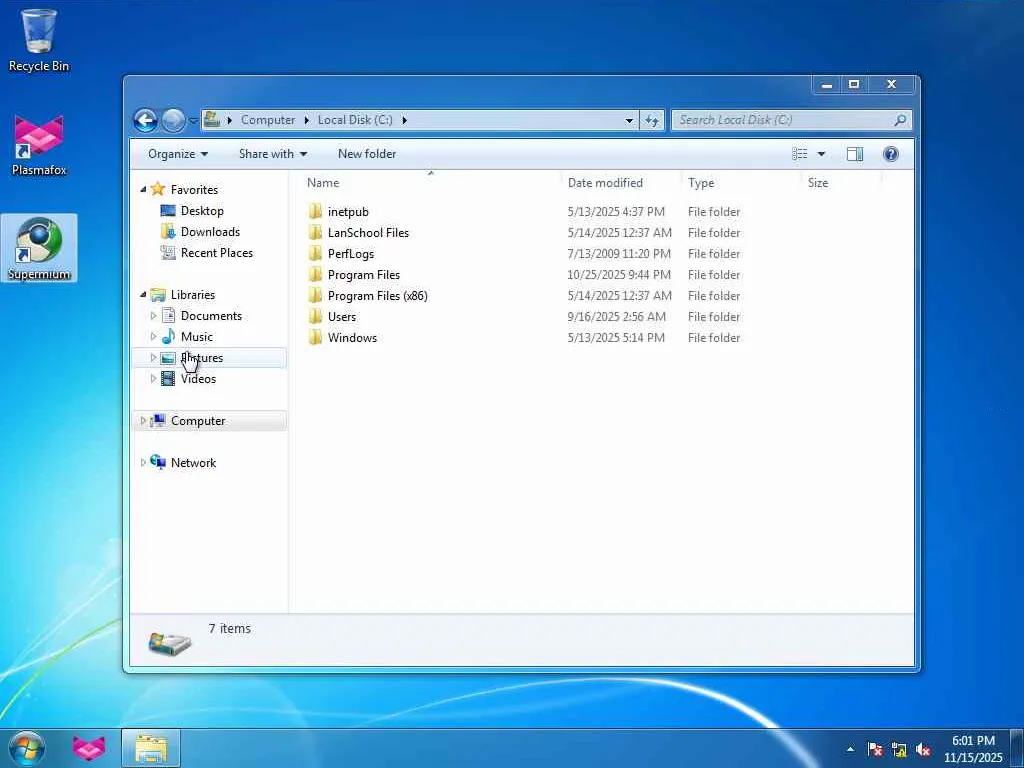Show hidden tray icons arrow
The height and width of the screenshot is (768, 1024).
coord(850,749)
